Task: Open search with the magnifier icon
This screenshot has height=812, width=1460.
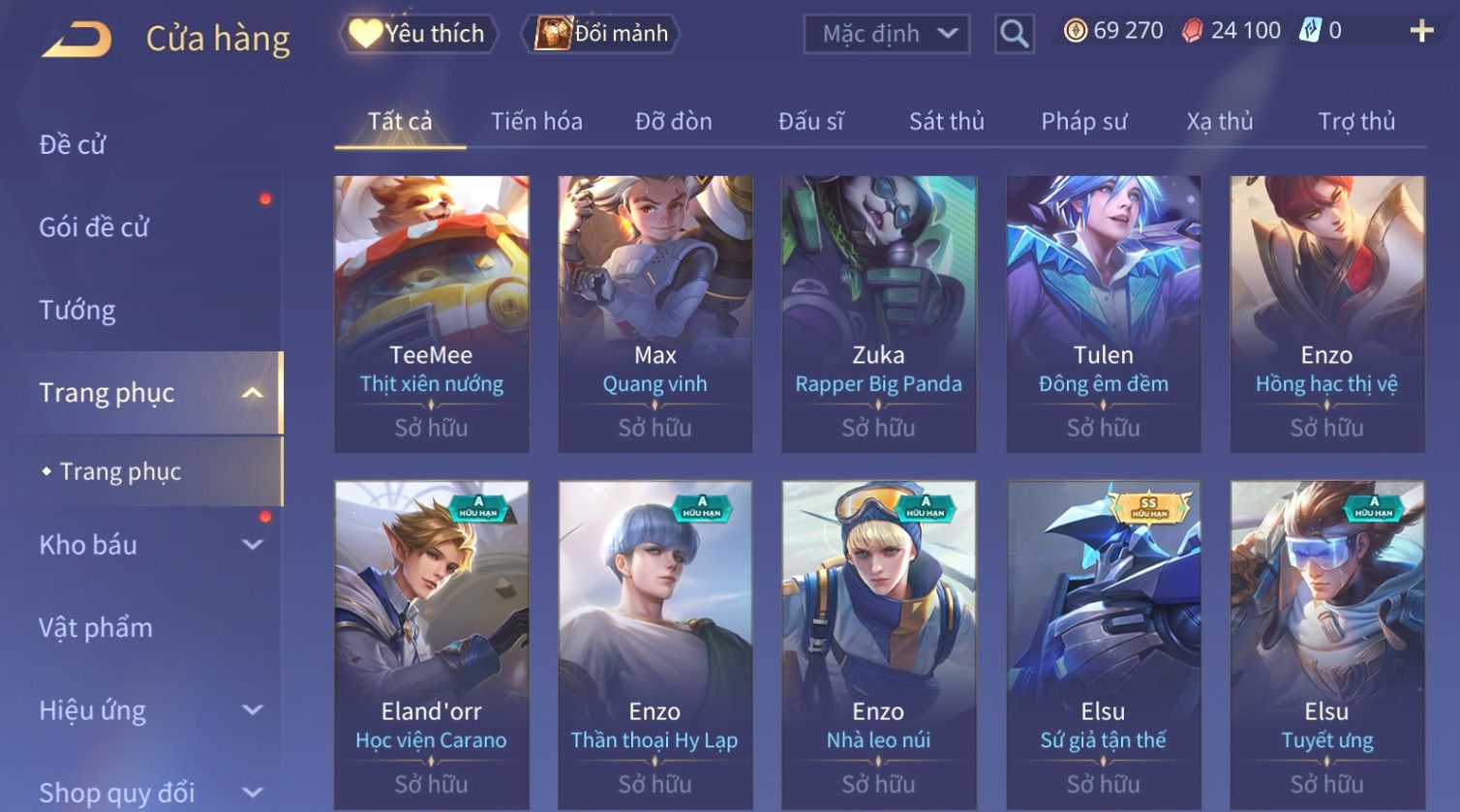Action: [1014, 34]
